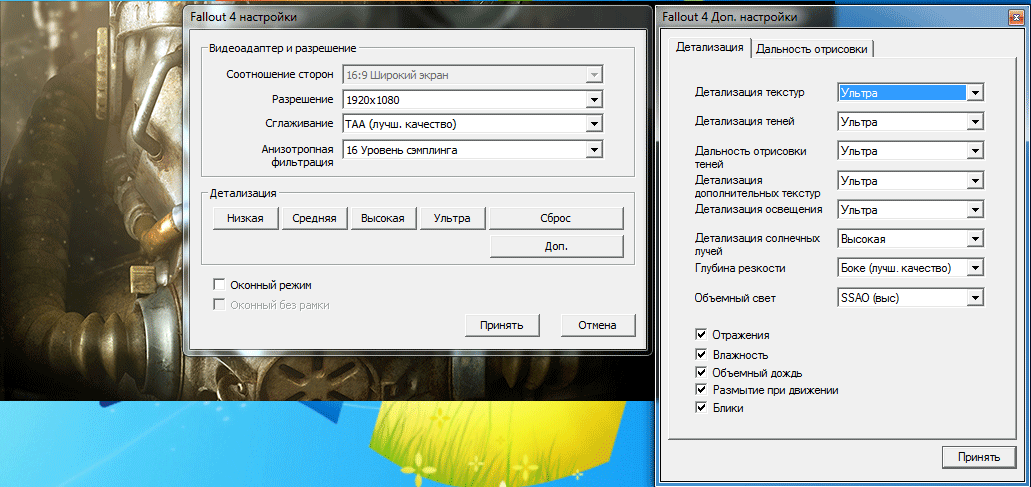Click the Fallout 4 Доп. настройки title text
The width and height of the screenshot is (1031, 487).
(729, 16)
